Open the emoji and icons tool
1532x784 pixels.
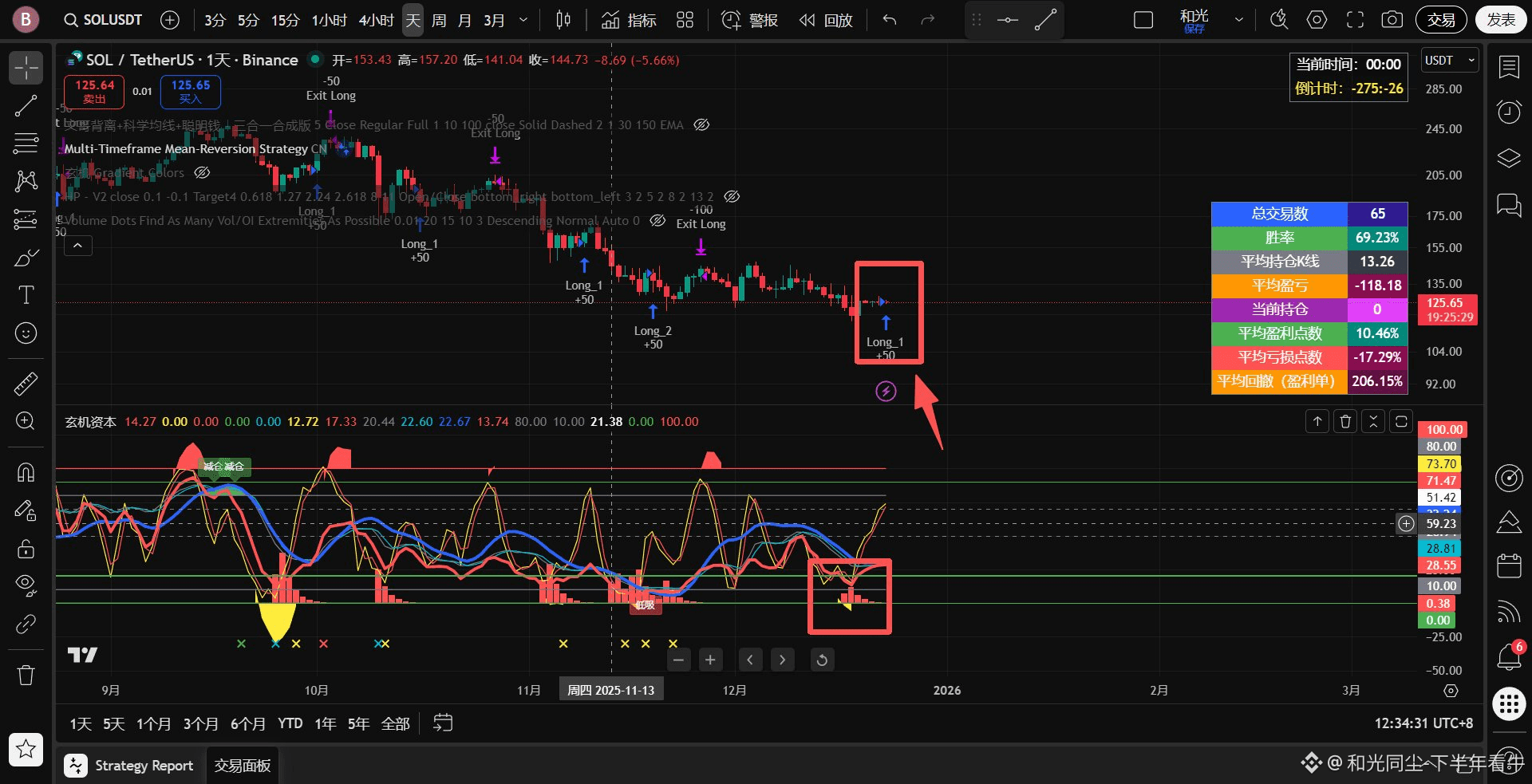(x=26, y=333)
